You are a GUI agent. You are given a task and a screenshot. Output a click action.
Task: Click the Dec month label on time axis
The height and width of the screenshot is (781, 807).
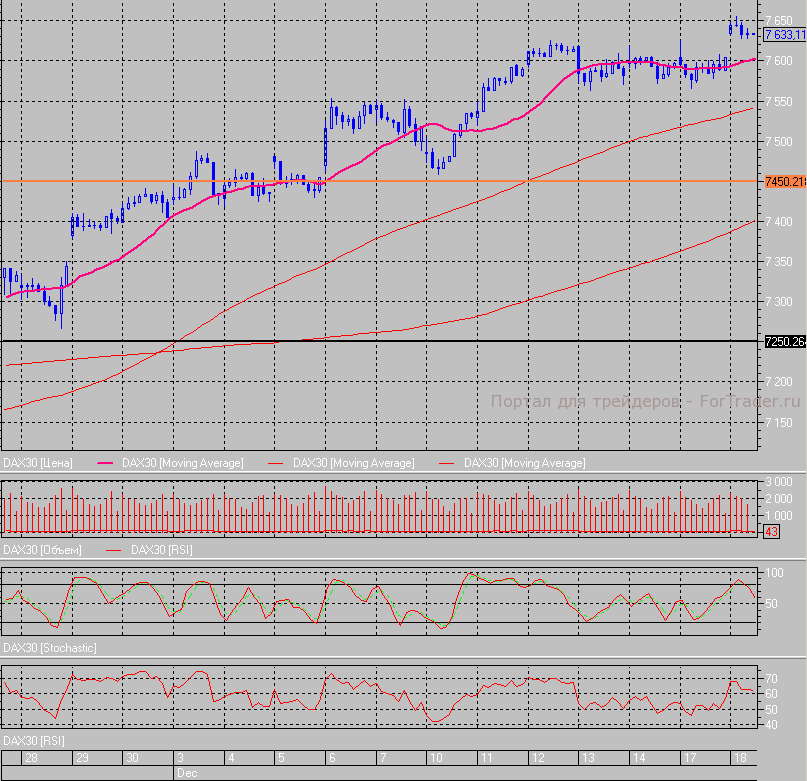click(x=187, y=773)
